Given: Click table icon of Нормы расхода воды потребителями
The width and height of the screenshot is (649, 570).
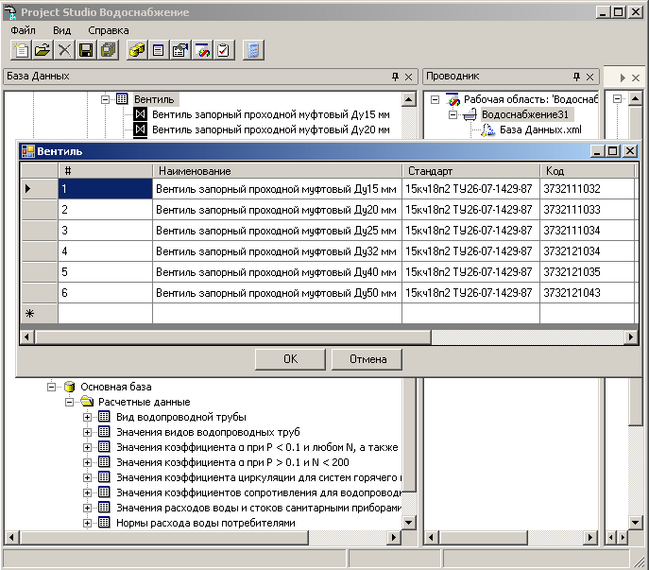Looking at the screenshot, I should coord(104,522).
